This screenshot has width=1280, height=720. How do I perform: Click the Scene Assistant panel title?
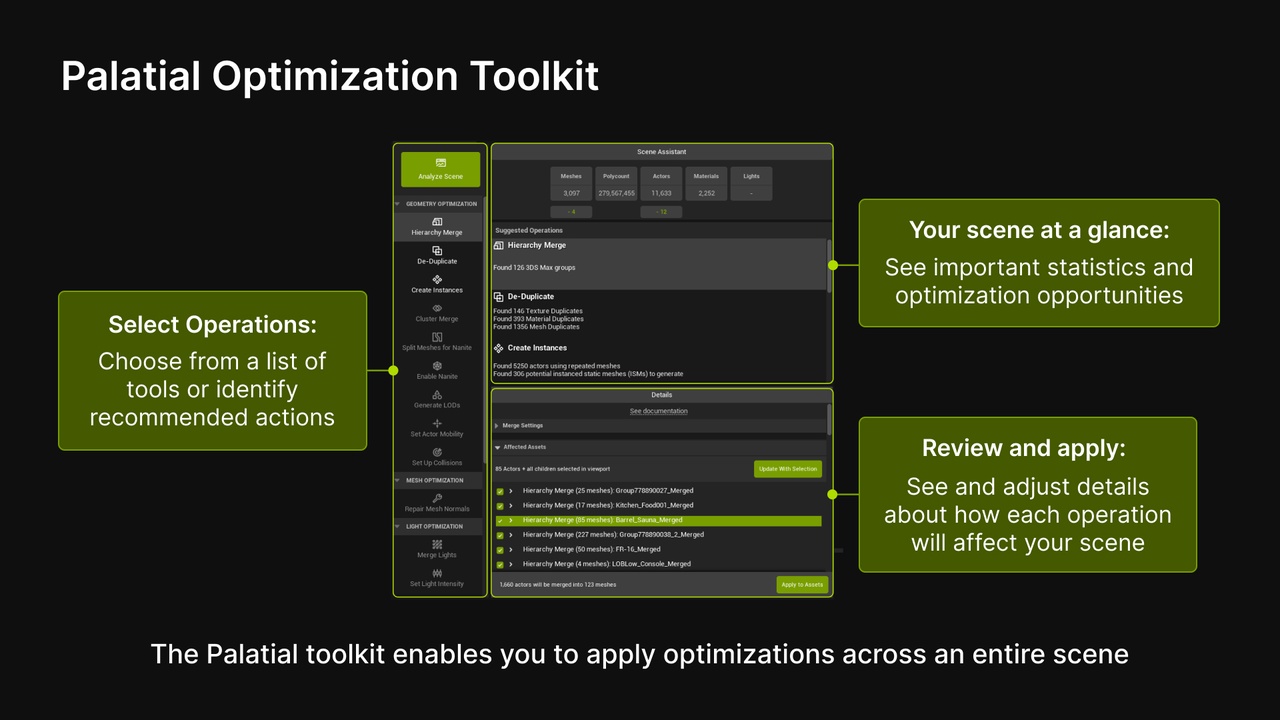tap(662, 152)
